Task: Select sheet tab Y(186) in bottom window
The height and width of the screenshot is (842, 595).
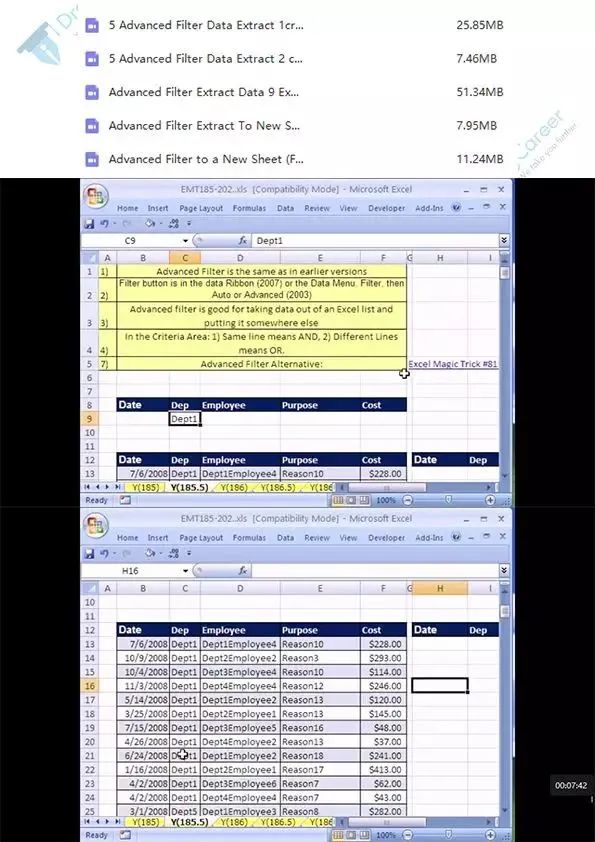Action: click(234, 822)
